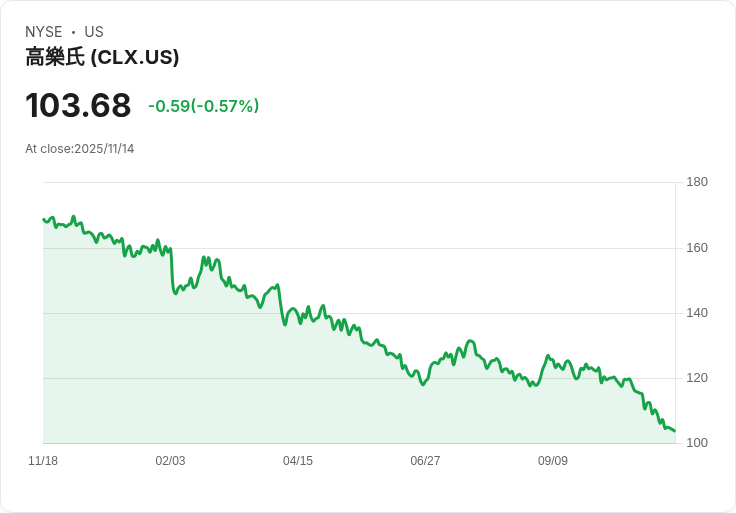
Task: Select the 11/18 date on x-axis
Action: coord(43,461)
